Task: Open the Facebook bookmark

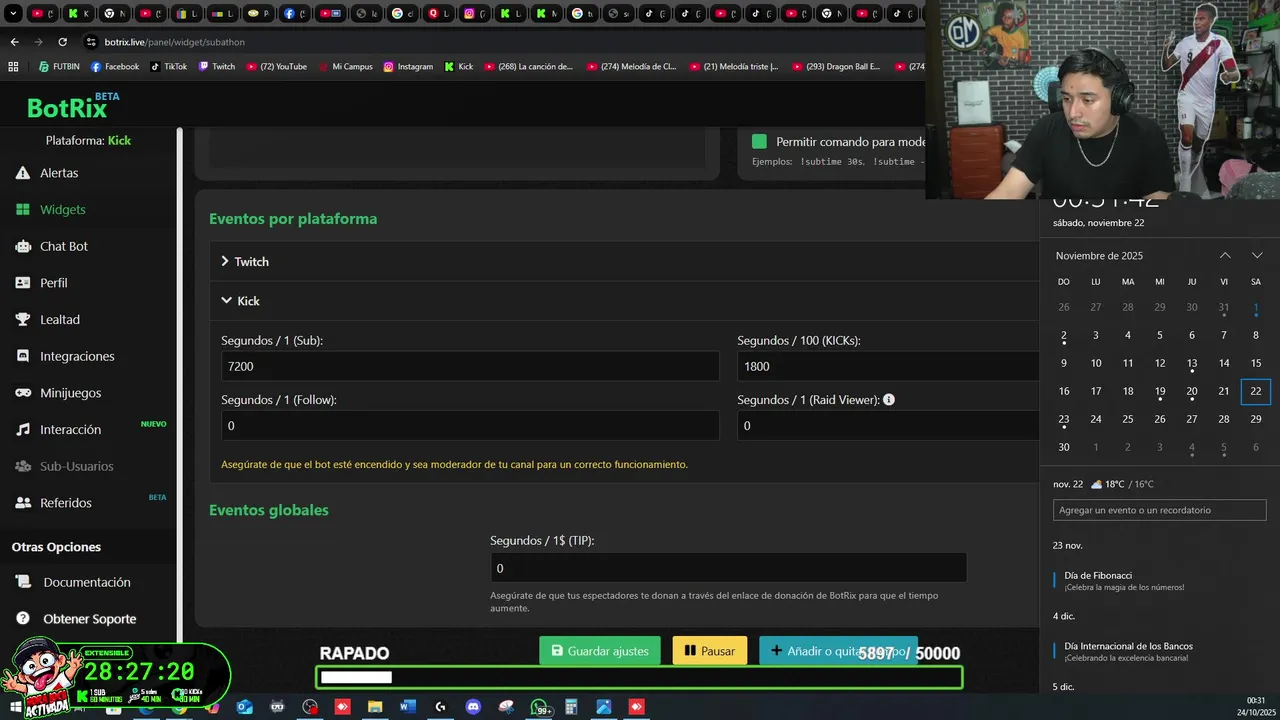Action: [x=115, y=67]
